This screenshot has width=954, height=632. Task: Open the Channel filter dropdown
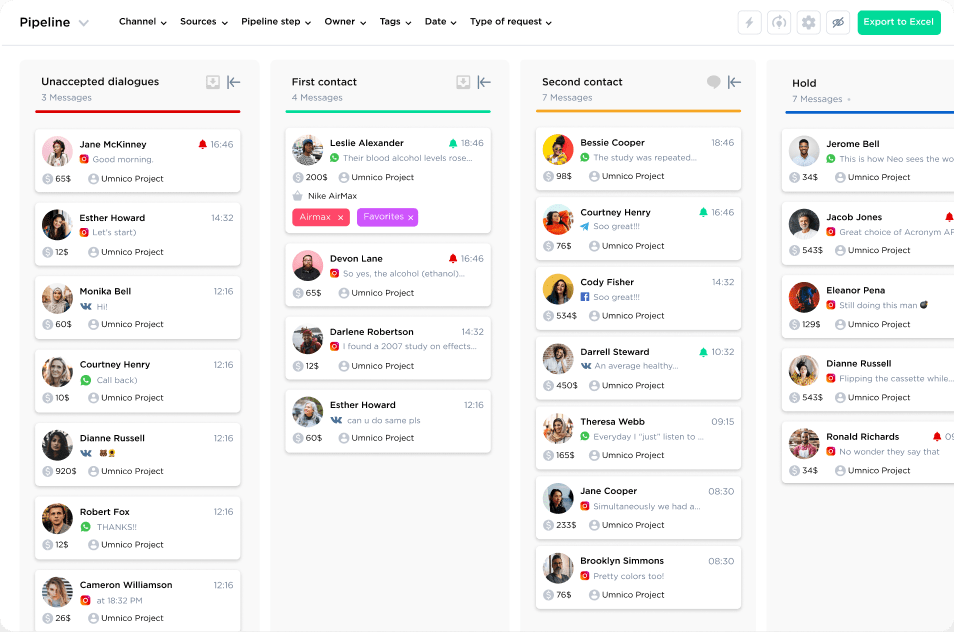click(x=140, y=21)
